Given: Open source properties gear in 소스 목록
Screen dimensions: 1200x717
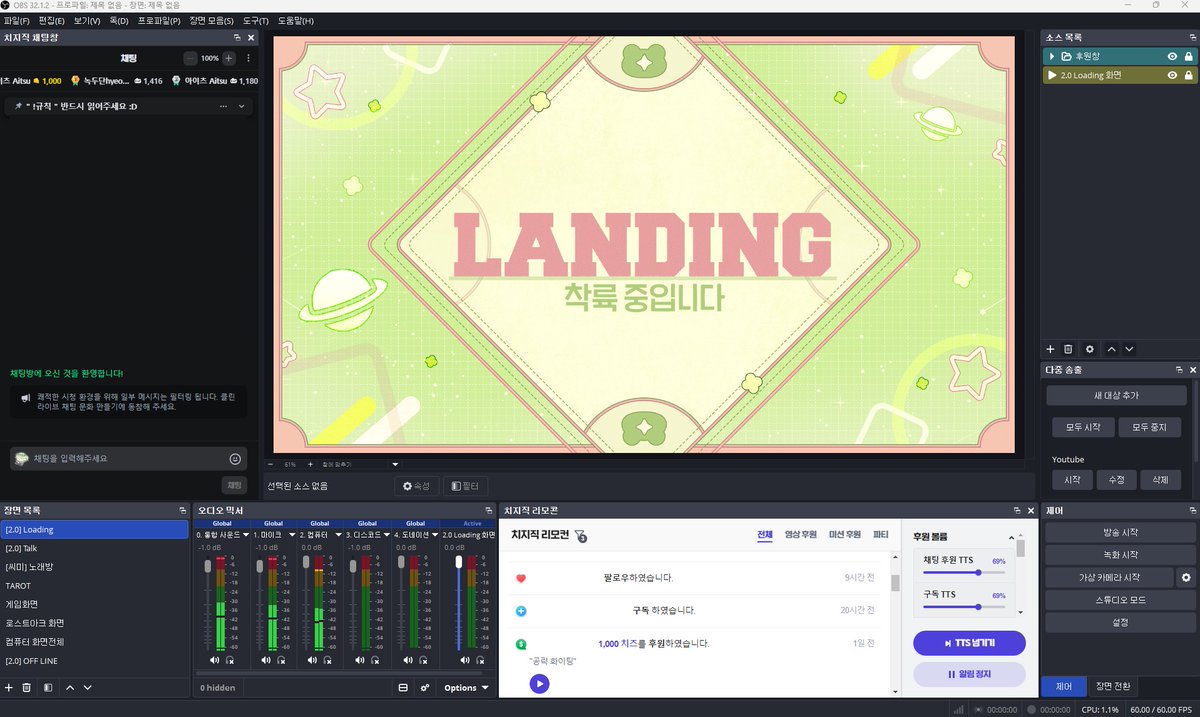Looking at the screenshot, I should tap(1089, 349).
